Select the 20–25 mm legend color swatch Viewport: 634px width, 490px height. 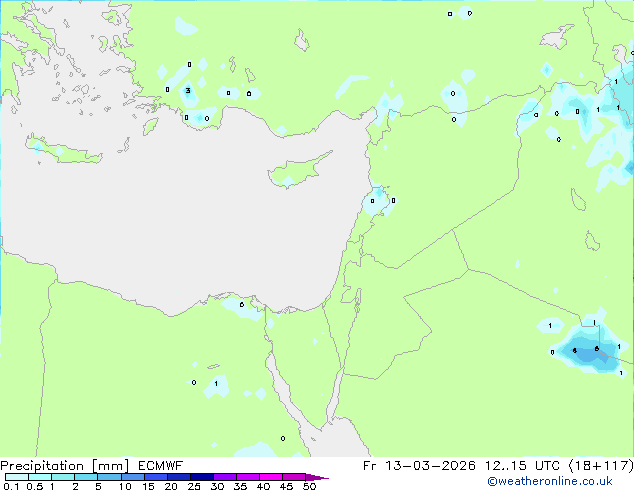point(178,477)
